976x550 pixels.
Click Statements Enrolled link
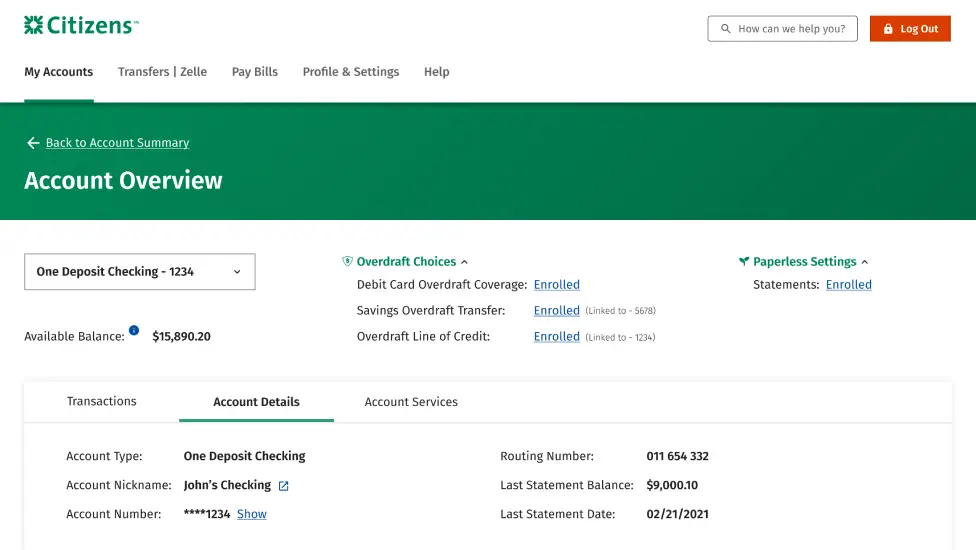tap(848, 284)
